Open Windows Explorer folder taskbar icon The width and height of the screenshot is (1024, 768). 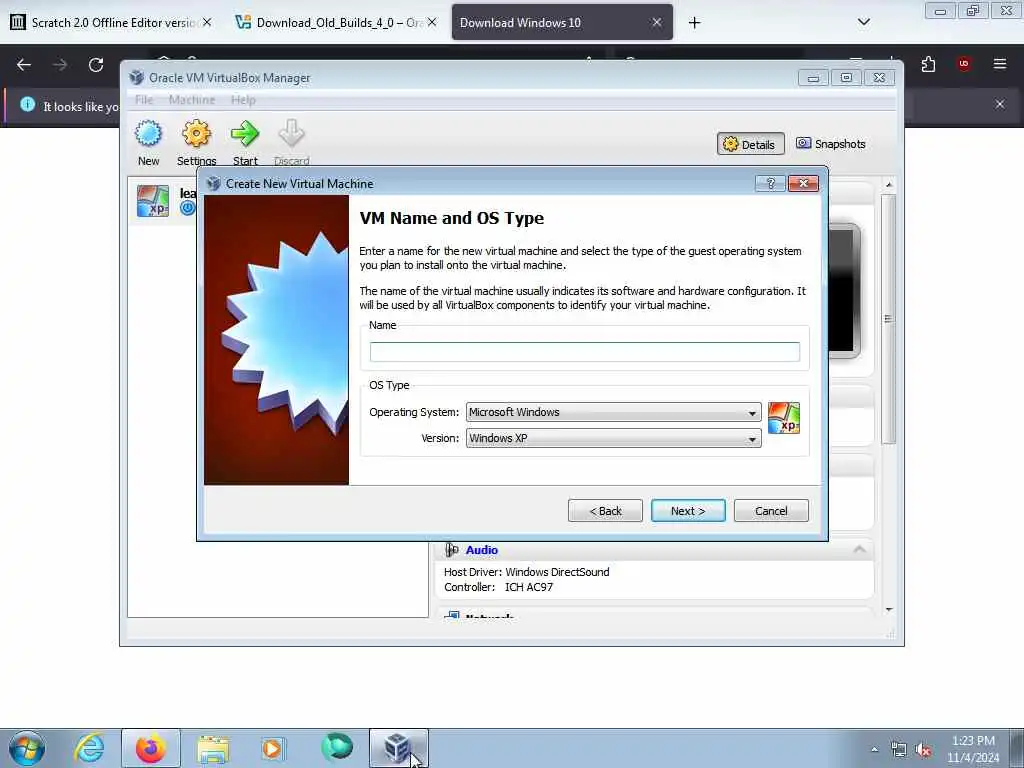(x=213, y=748)
